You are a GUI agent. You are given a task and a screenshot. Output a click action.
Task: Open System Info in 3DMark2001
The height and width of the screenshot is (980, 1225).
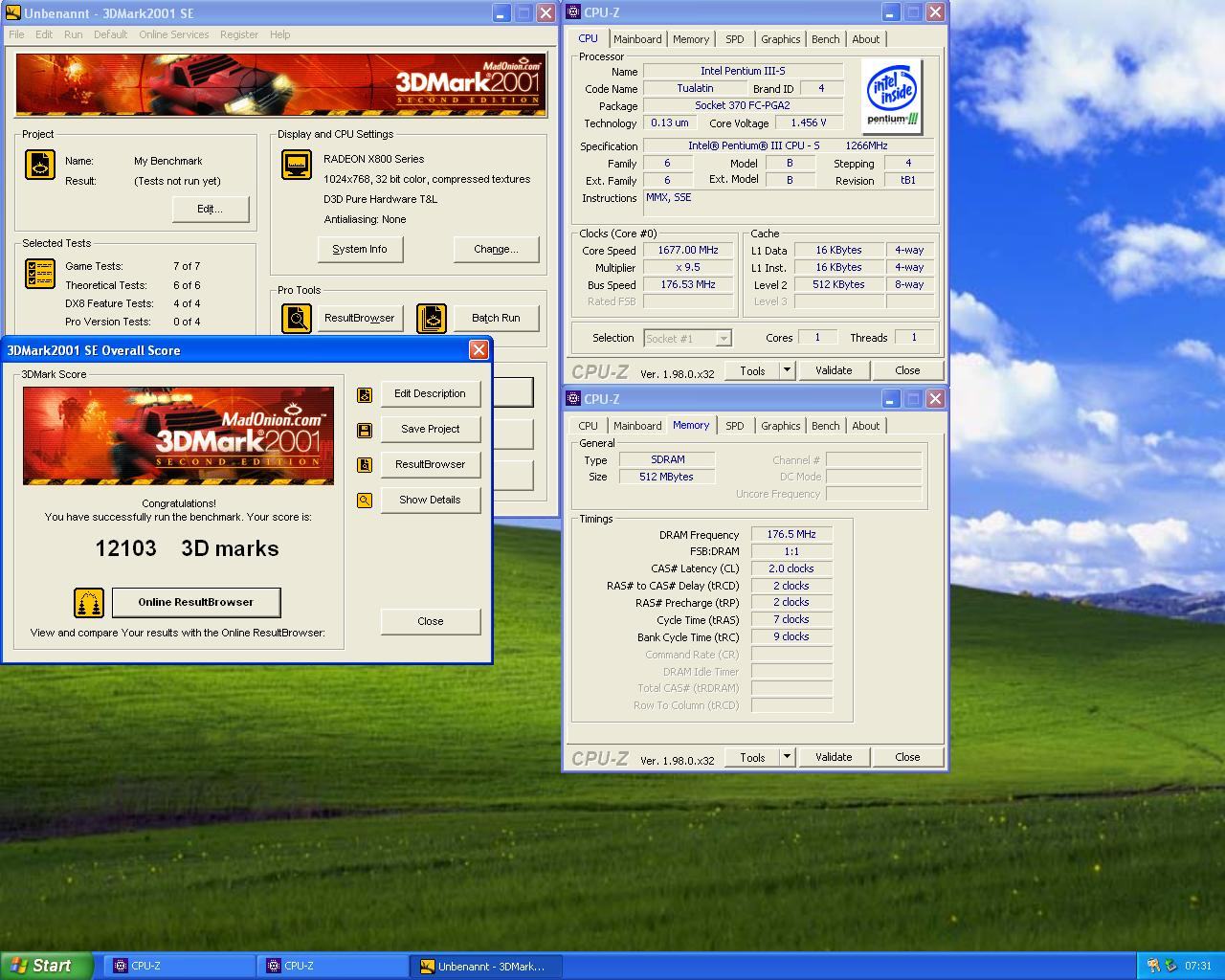click(360, 249)
